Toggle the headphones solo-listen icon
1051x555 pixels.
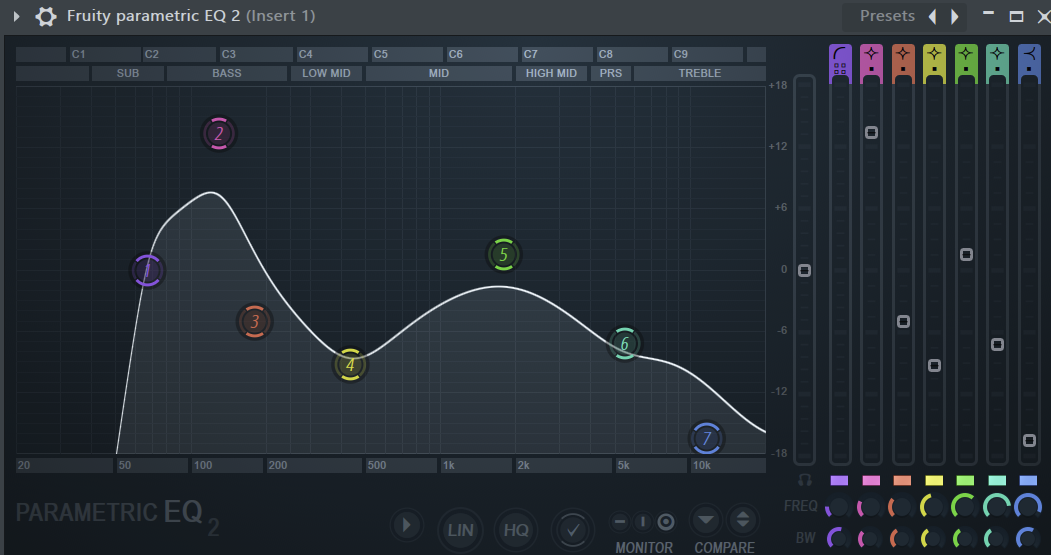804,481
